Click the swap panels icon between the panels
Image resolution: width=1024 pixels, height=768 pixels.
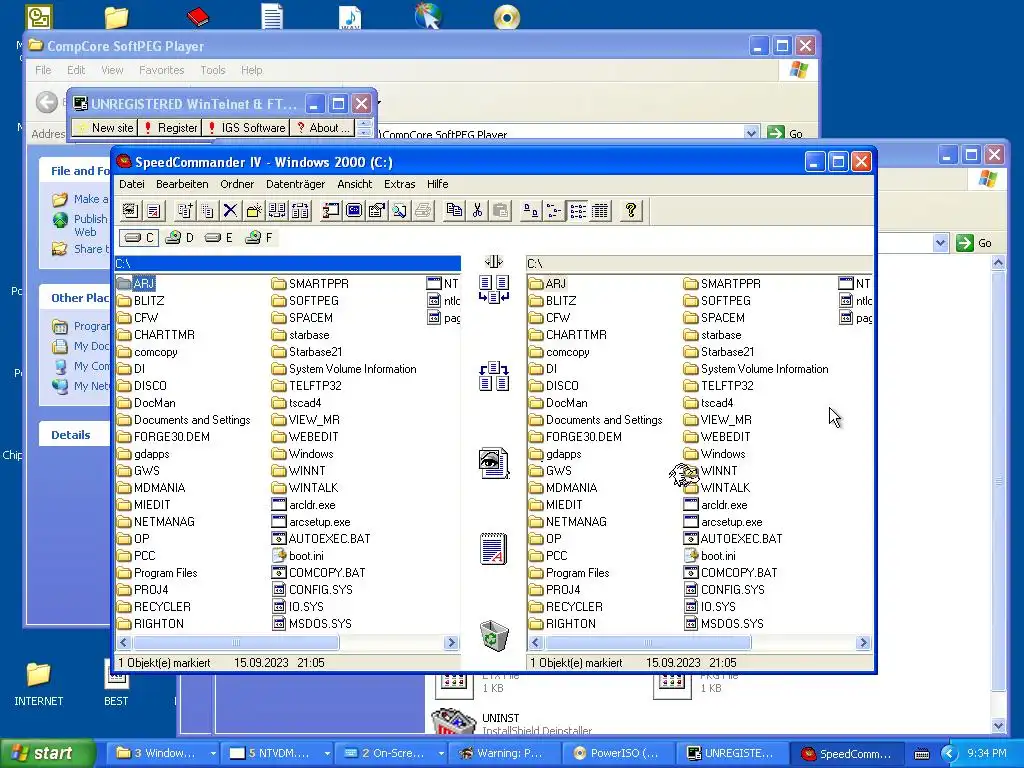(494, 376)
